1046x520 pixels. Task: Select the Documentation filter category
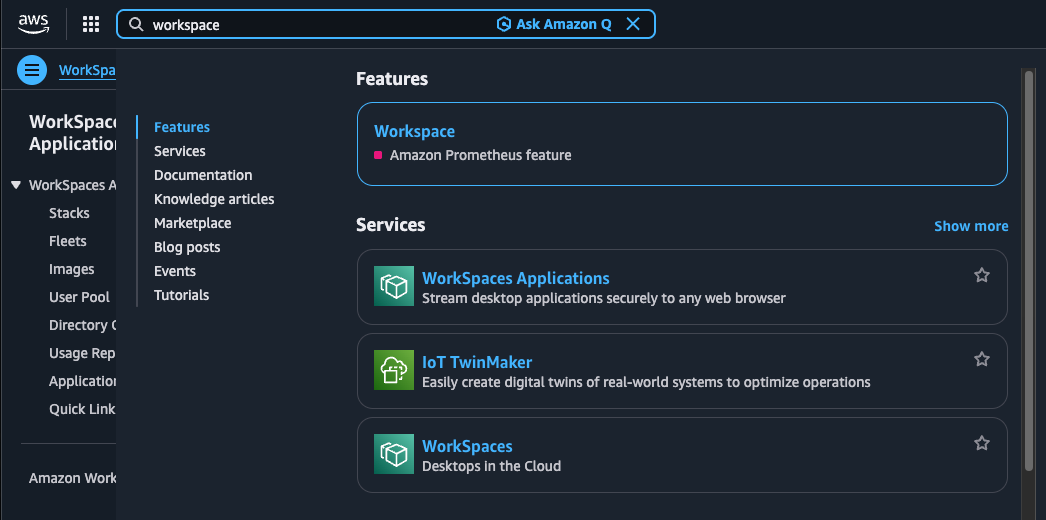203,175
